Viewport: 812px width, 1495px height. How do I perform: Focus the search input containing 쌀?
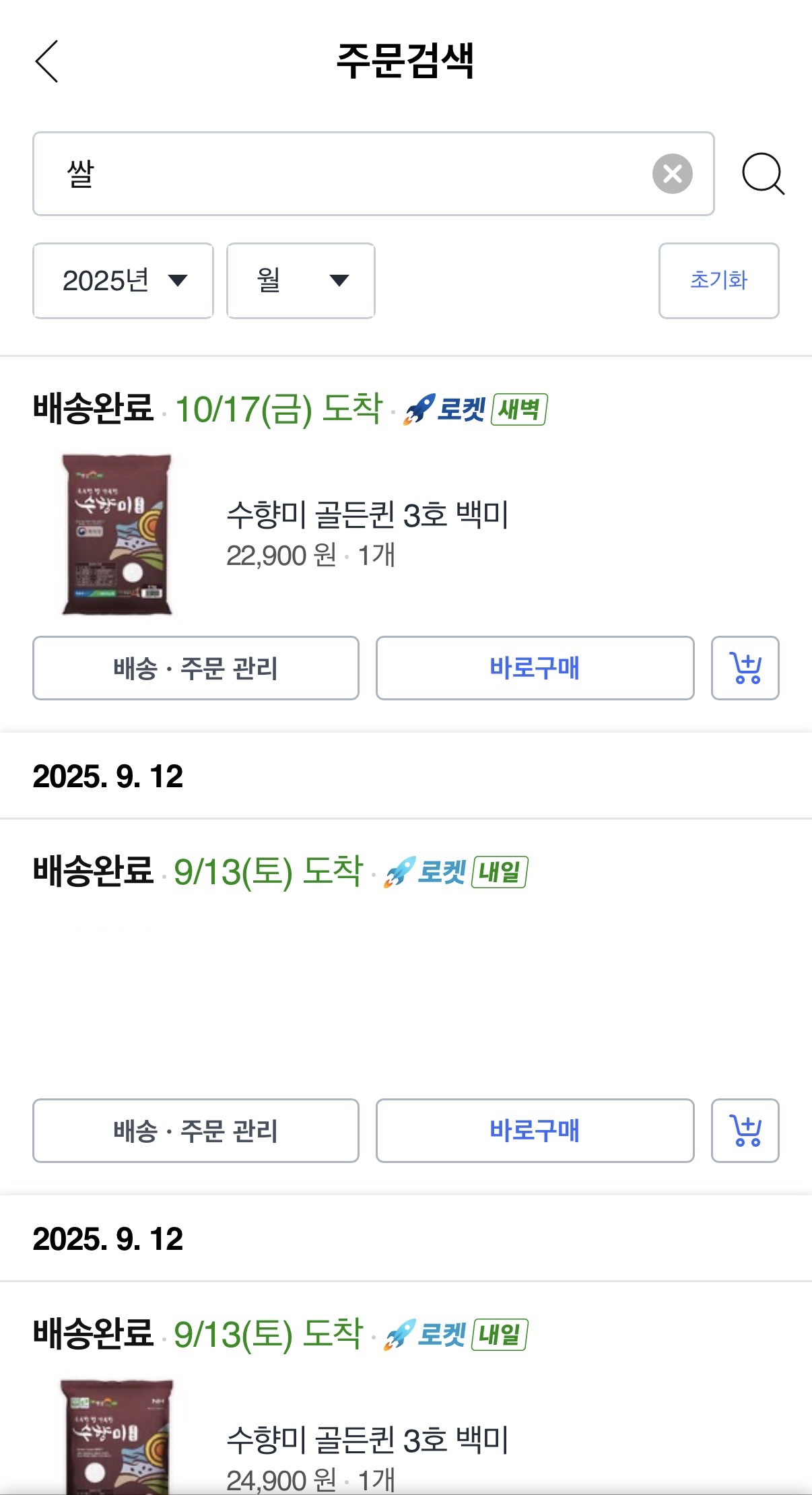(x=340, y=174)
